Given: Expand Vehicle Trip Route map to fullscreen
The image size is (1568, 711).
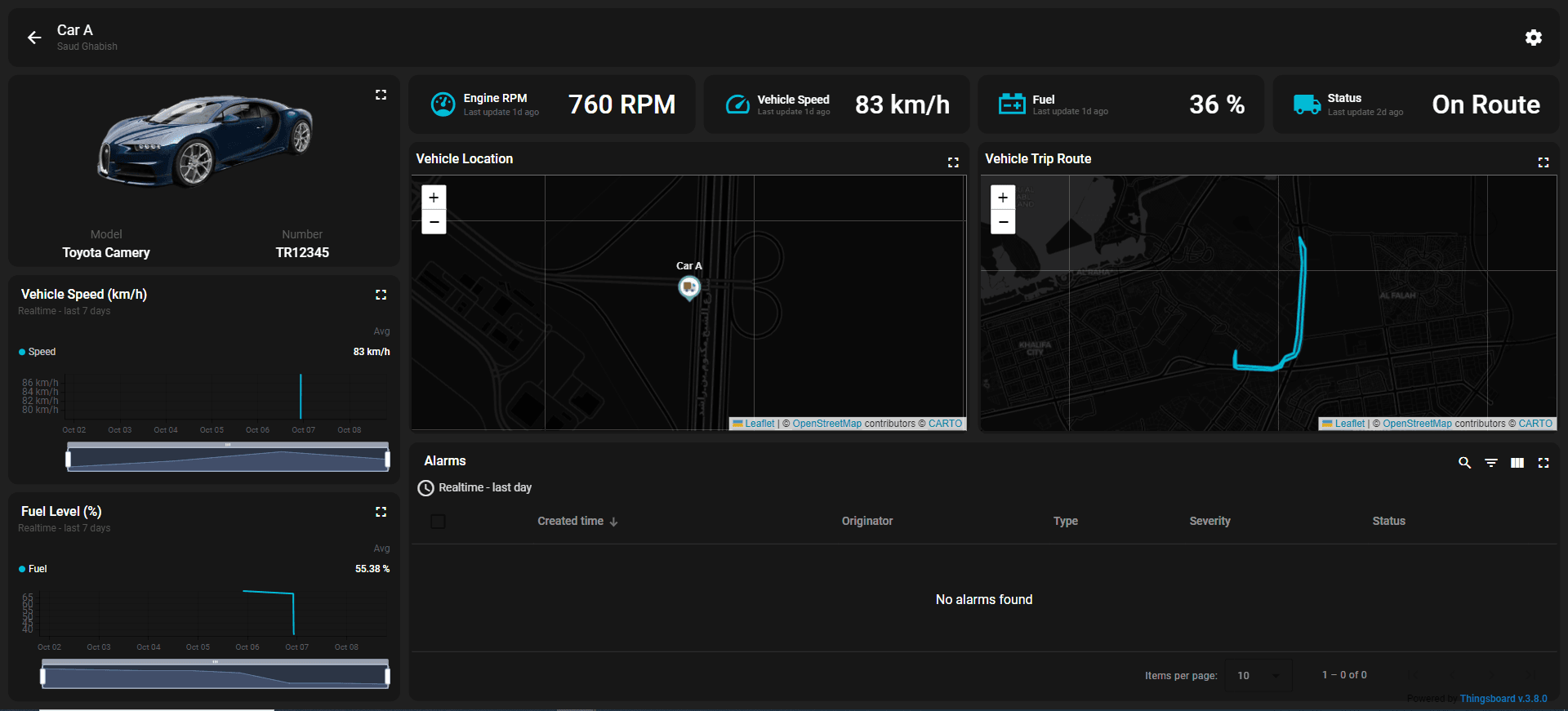Looking at the screenshot, I should [x=1543, y=162].
